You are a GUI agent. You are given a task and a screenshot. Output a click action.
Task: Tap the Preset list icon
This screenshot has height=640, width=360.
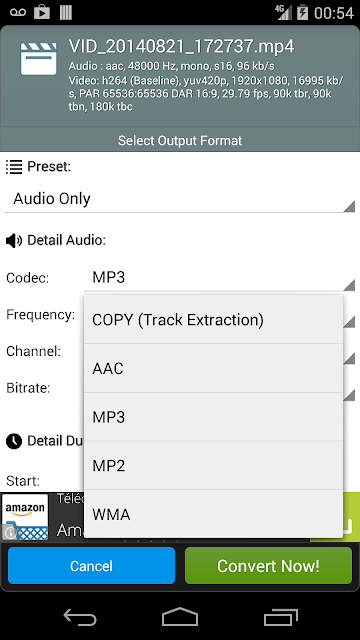click(14, 167)
